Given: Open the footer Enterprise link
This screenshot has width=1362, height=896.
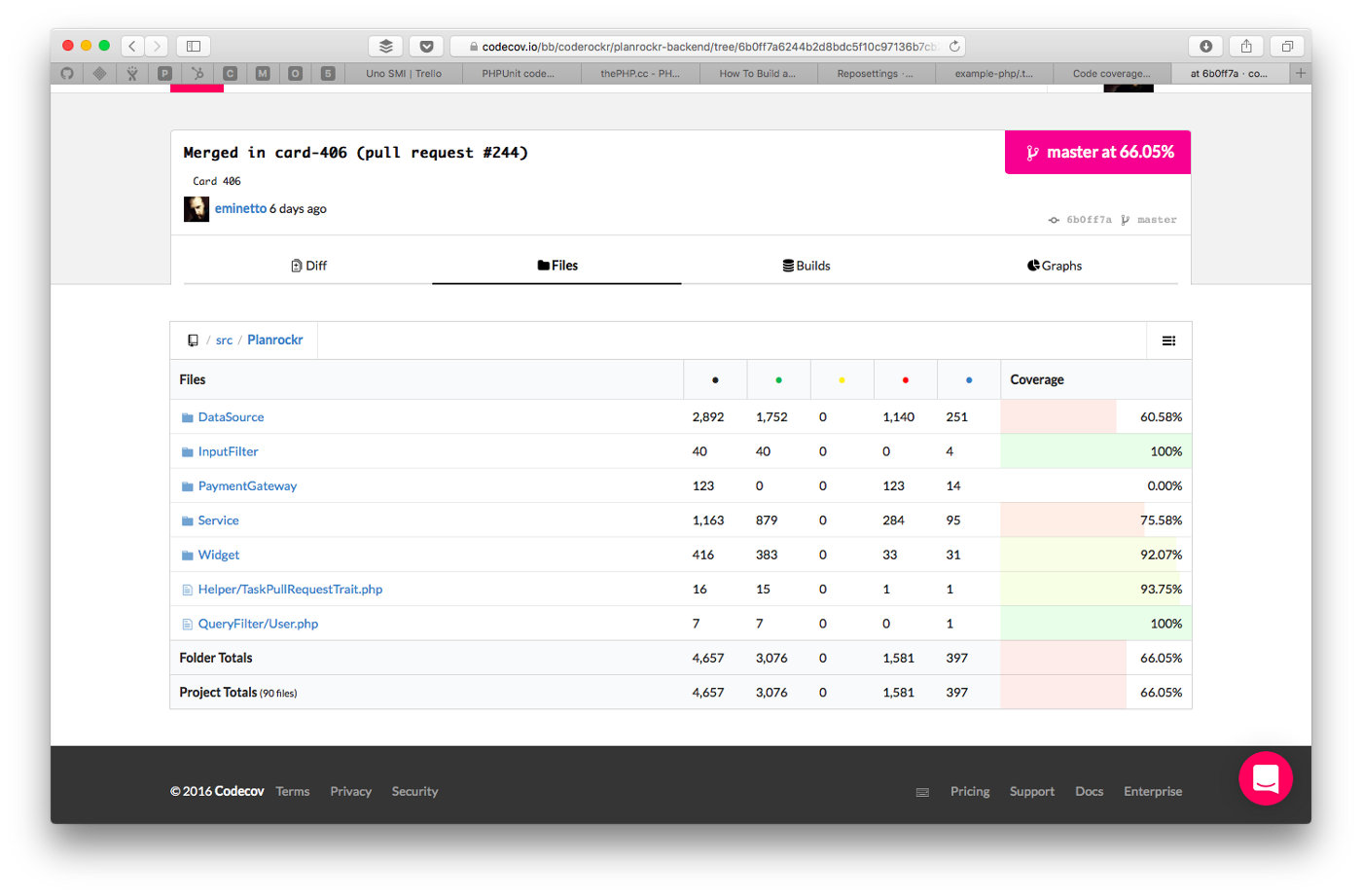Looking at the screenshot, I should pos(1153,792).
